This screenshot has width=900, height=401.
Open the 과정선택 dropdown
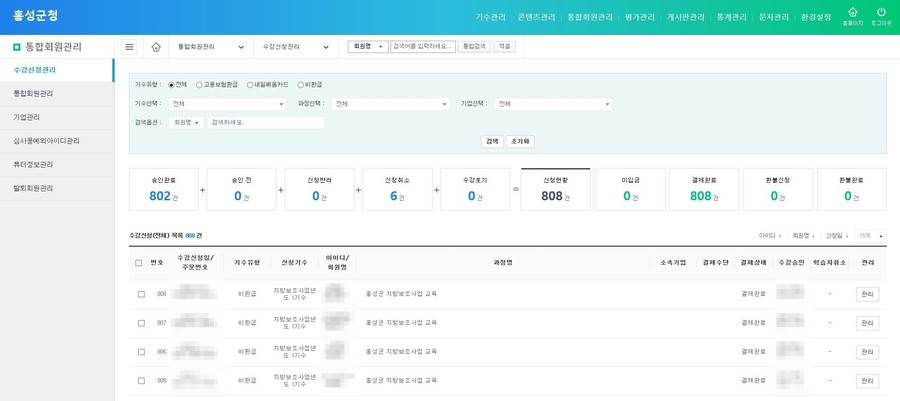tap(390, 104)
